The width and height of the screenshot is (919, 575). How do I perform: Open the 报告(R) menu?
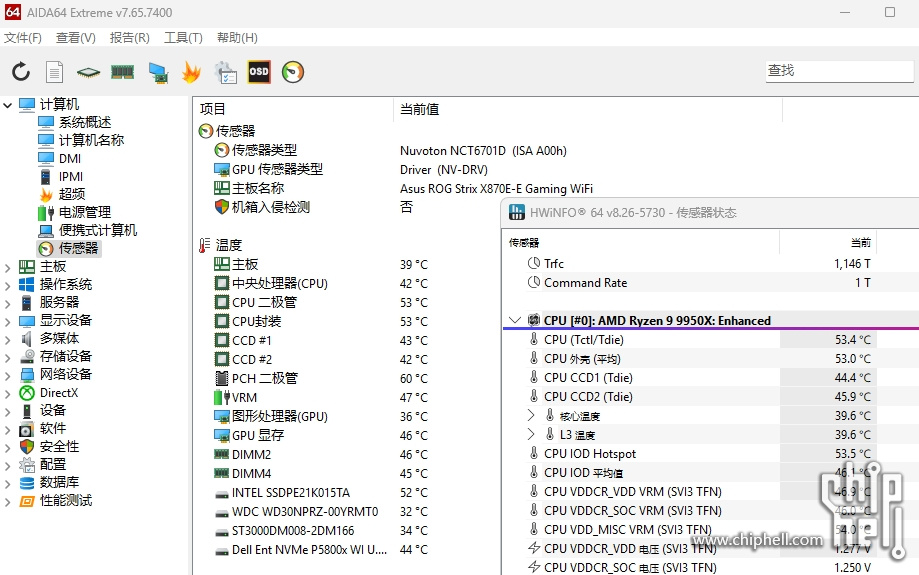click(130, 38)
